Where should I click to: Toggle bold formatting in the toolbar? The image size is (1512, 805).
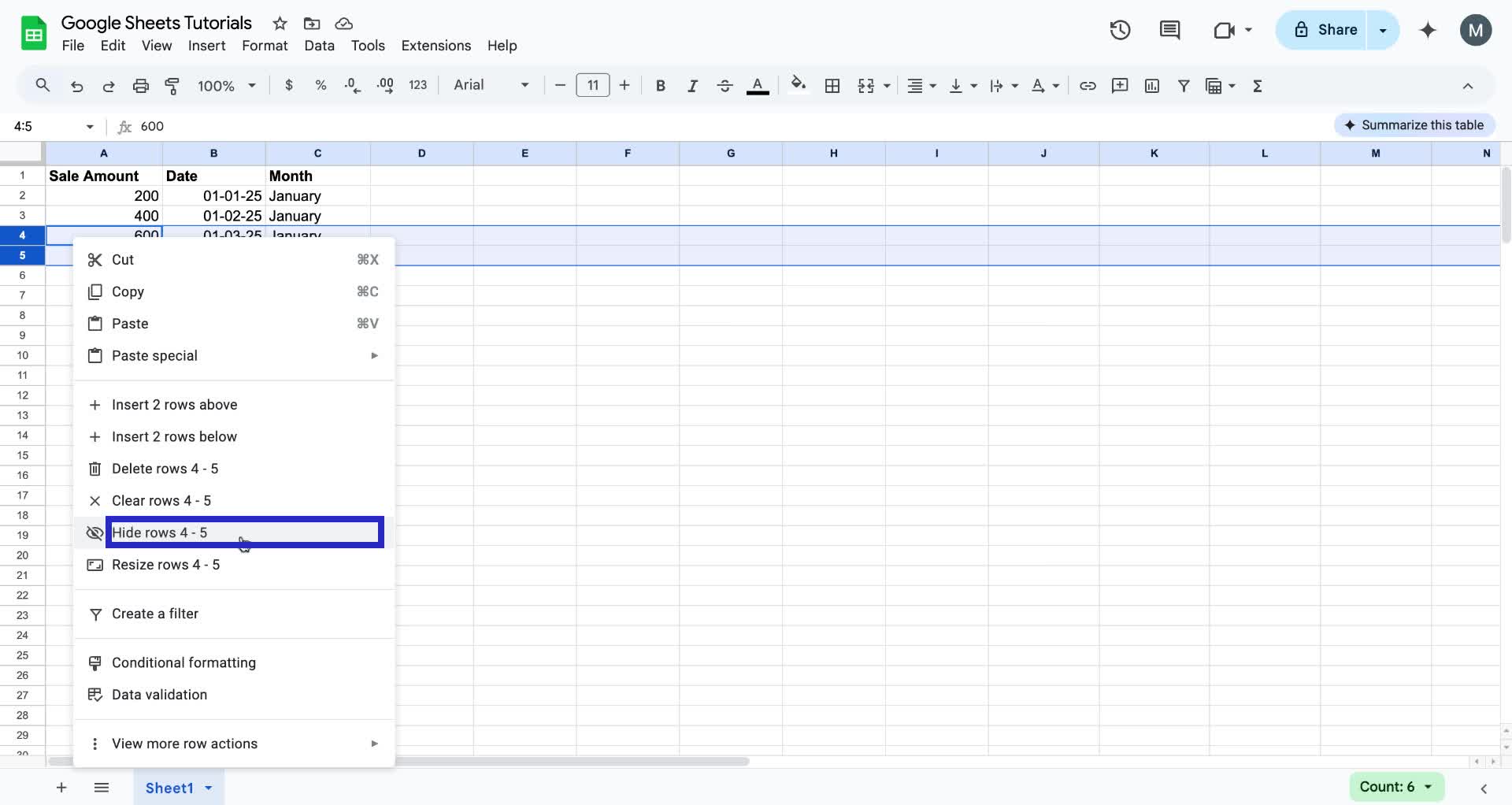point(660,85)
